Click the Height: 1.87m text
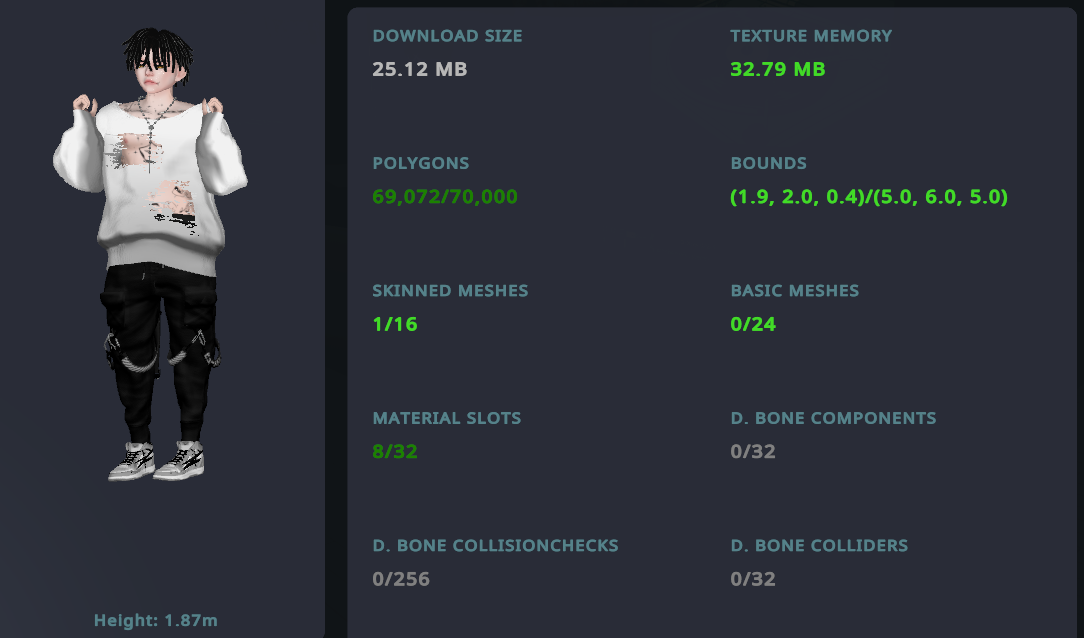This screenshot has width=1084, height=638. 156,620
